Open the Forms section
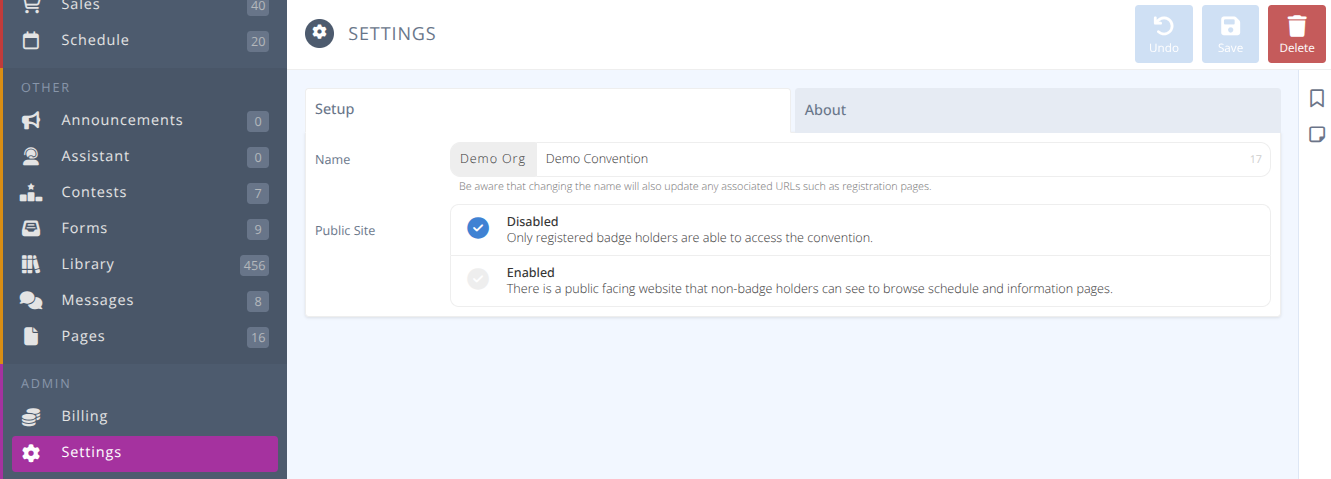The height and width of the screenshot is (479, 1331). 145,229
